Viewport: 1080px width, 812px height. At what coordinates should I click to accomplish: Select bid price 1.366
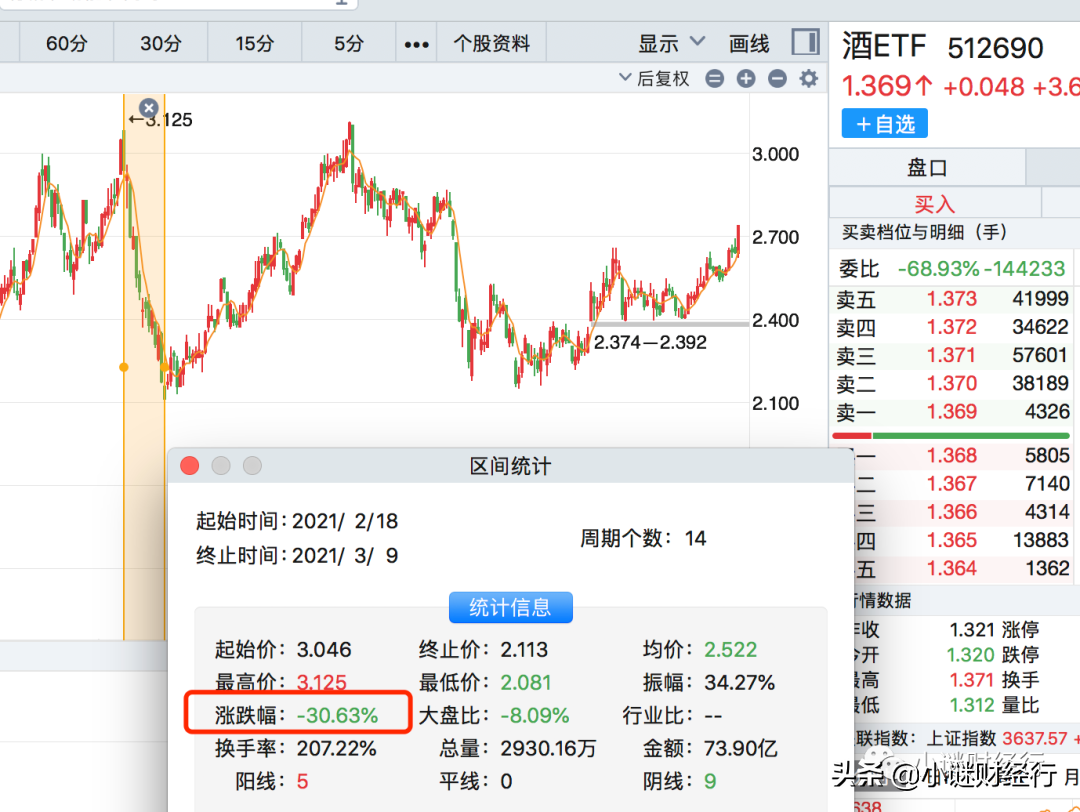coord(952,512)
